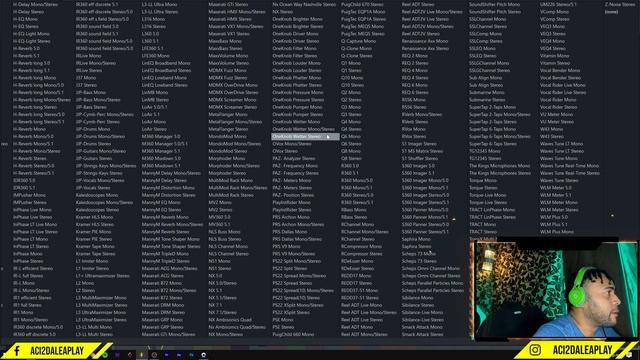Select Smack Attack Mono entry
This screenshot has height=360, width=640.
tap(422, 327)
